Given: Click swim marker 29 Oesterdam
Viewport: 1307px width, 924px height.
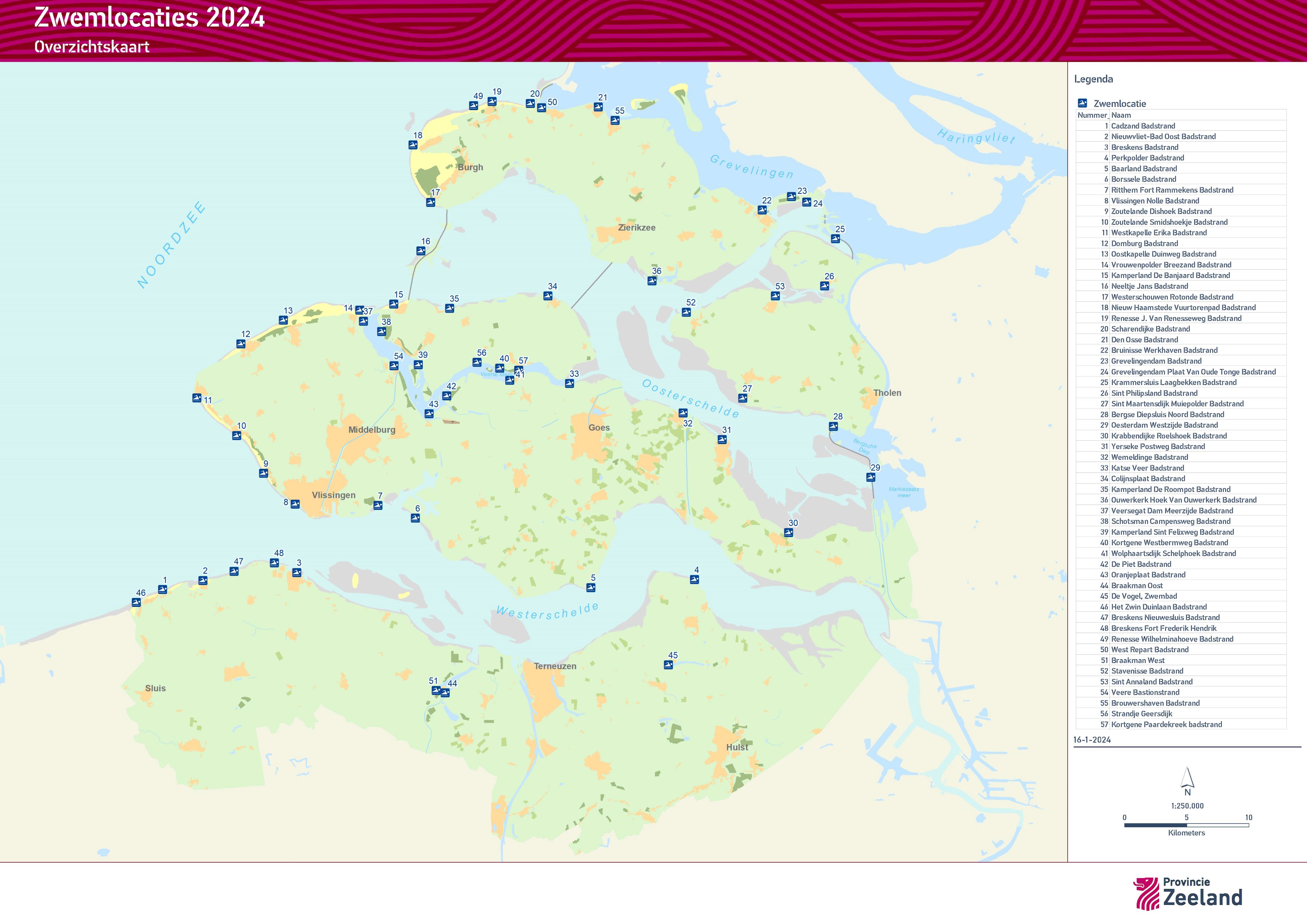Looking at the screenshot, I should (x=870, y=478).
